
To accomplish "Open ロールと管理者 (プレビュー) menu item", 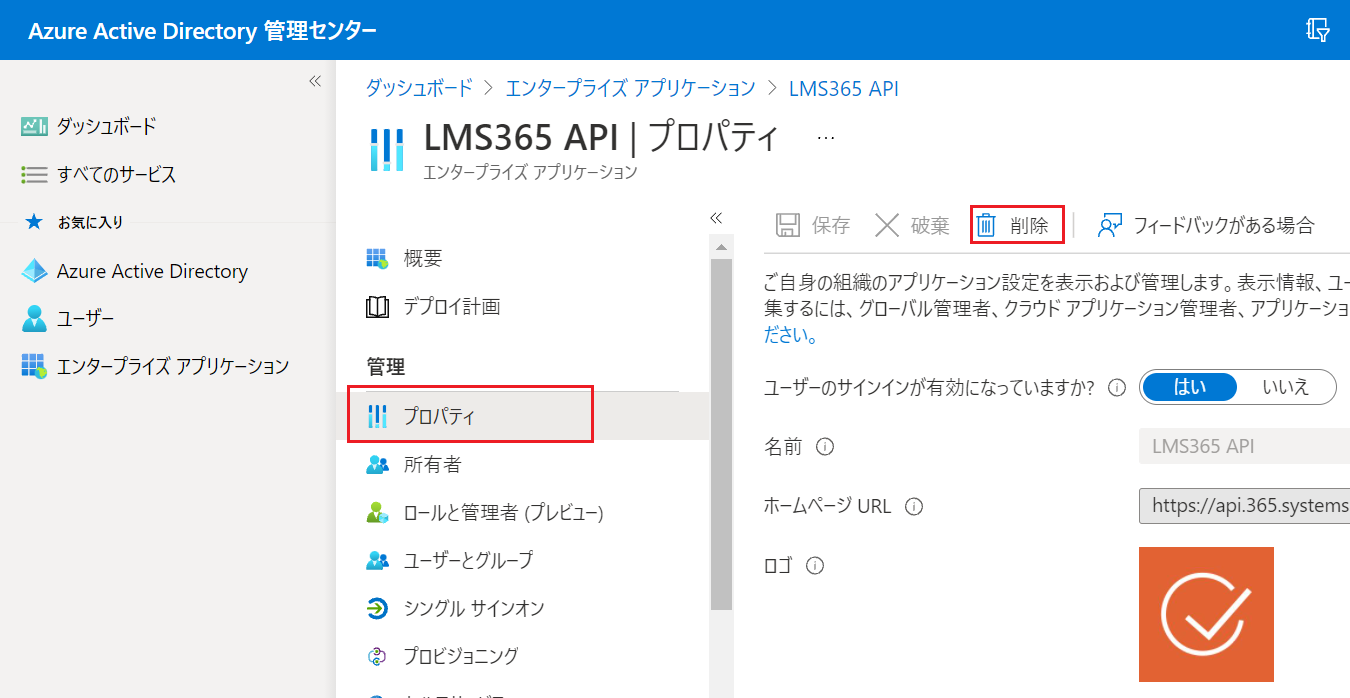I will pos(503,513).
